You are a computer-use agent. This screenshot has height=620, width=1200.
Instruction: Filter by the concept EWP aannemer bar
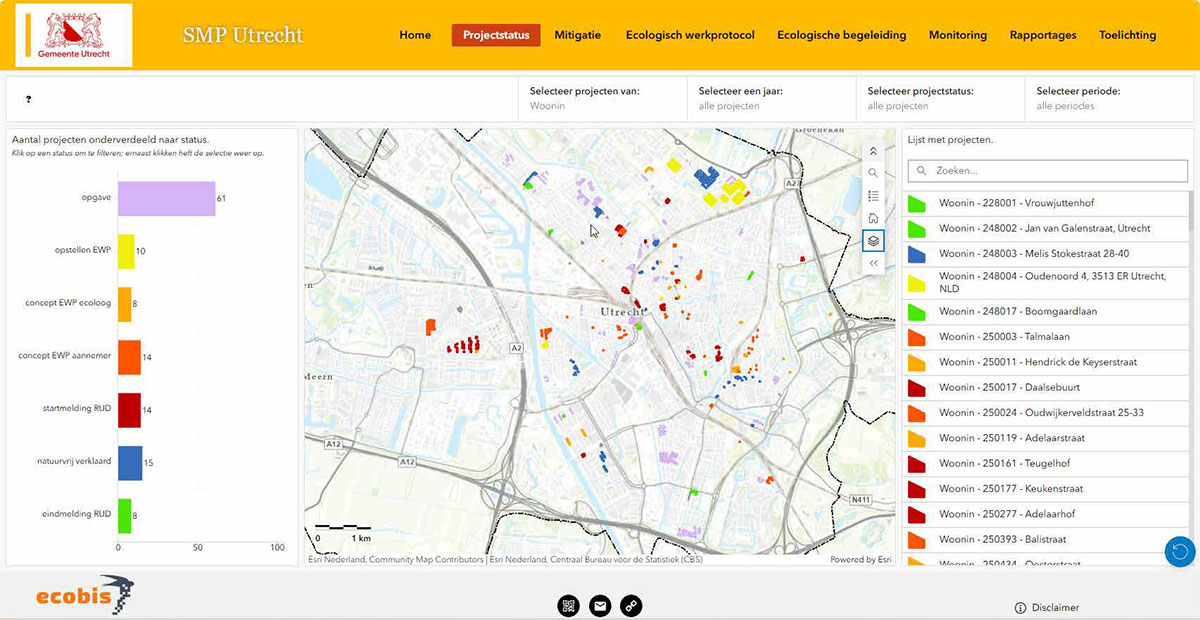pos(129,357)
